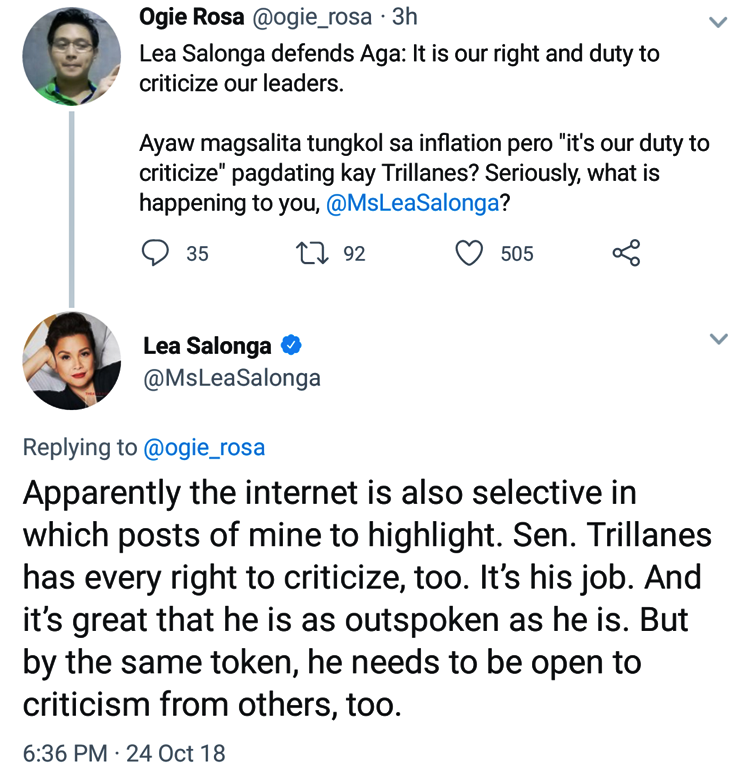Click the 3h timestamp on Ogie's tweet
The width and height of the screenshot is (750, 778).
[405, 18]
